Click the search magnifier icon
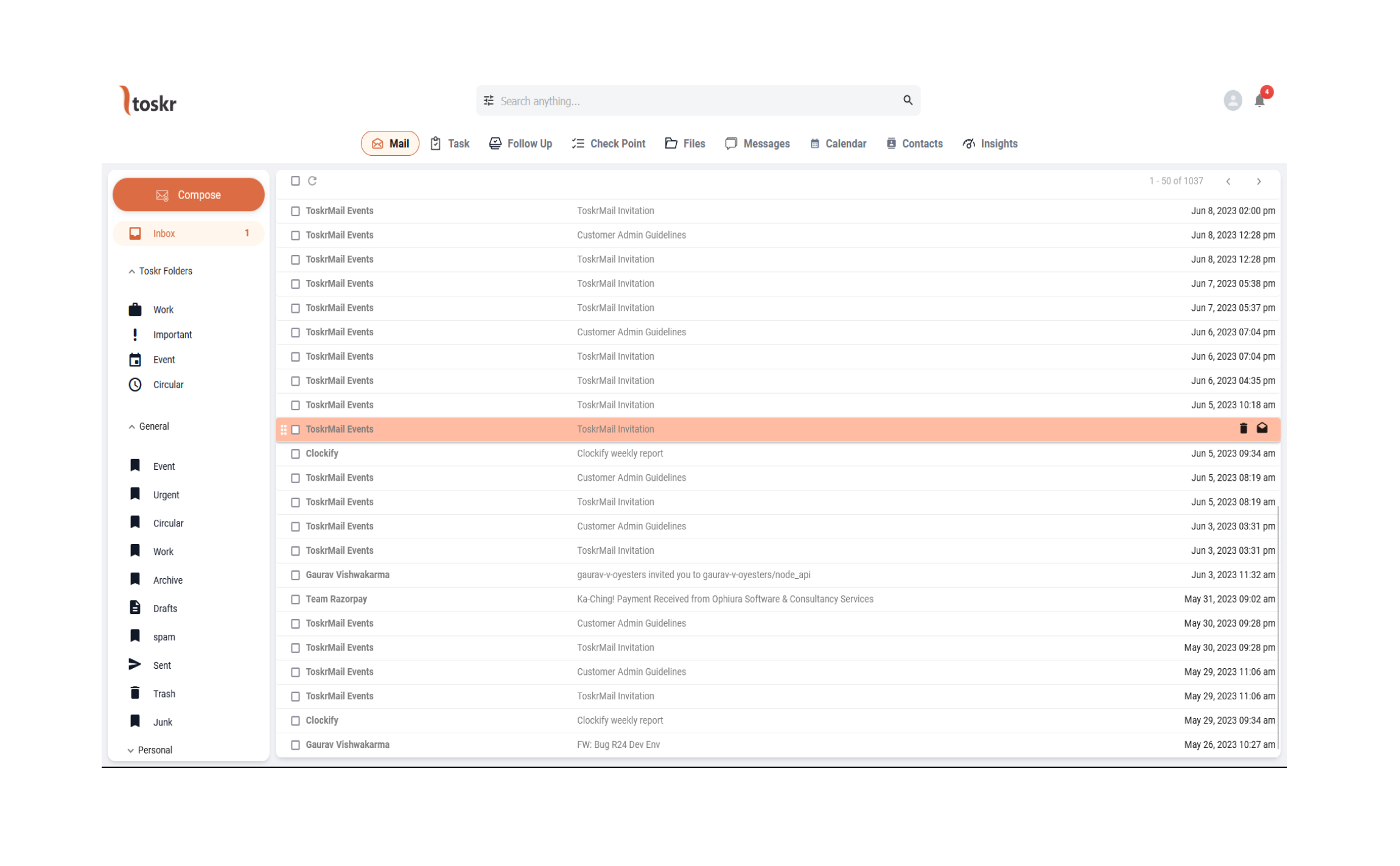The image size is (1400, 866). coord(907,100)
